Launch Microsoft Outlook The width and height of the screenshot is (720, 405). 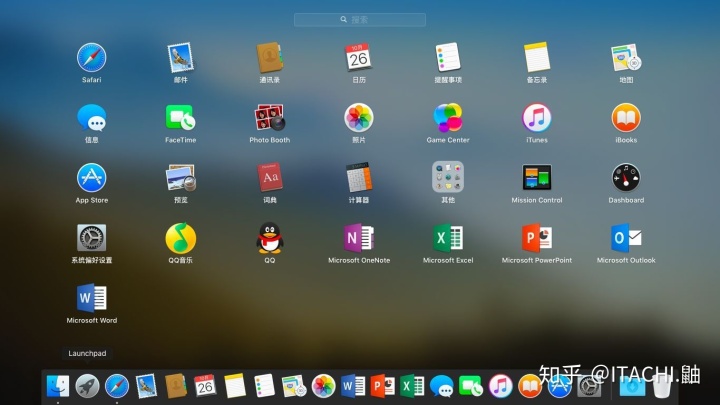pyautogui.click(x=626, y=238)
